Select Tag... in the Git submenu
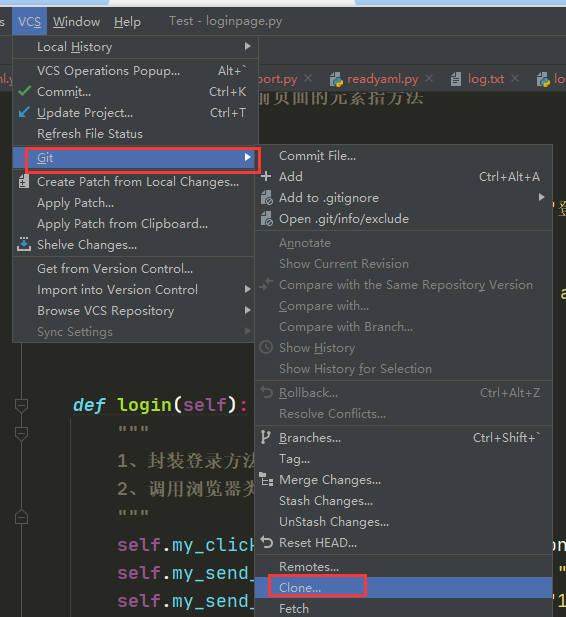 coord(404,459)
